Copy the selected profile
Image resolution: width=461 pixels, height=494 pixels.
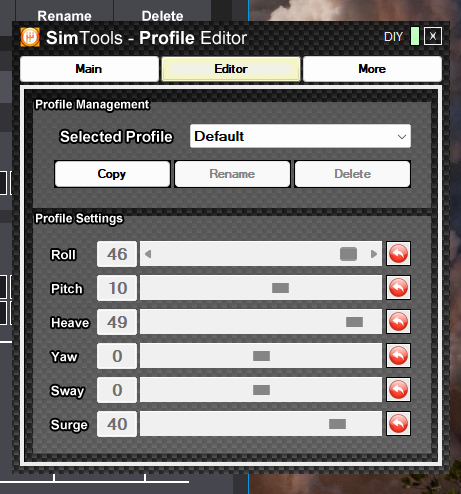tap(112, 174)
